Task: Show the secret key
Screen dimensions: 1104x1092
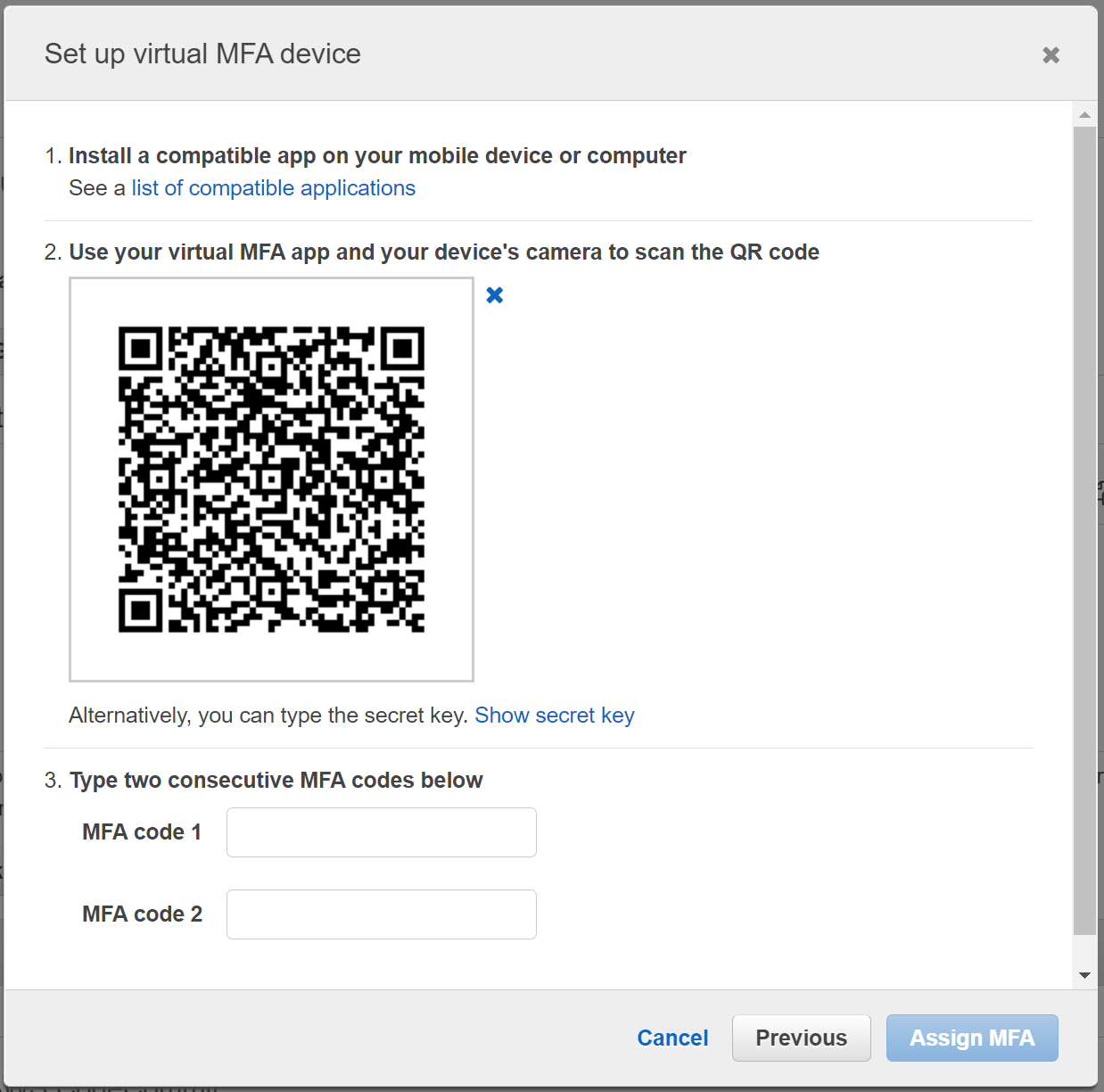Action: [x=554, y=716]
